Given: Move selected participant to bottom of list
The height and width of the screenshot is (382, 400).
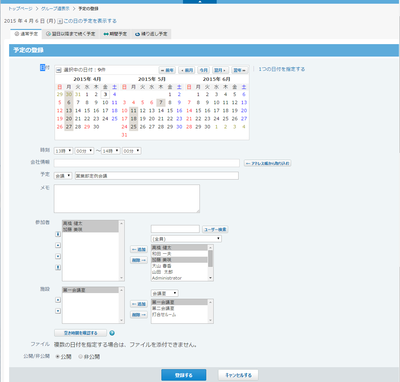Looking at the screenshot, I should click(x=58, y=267).
